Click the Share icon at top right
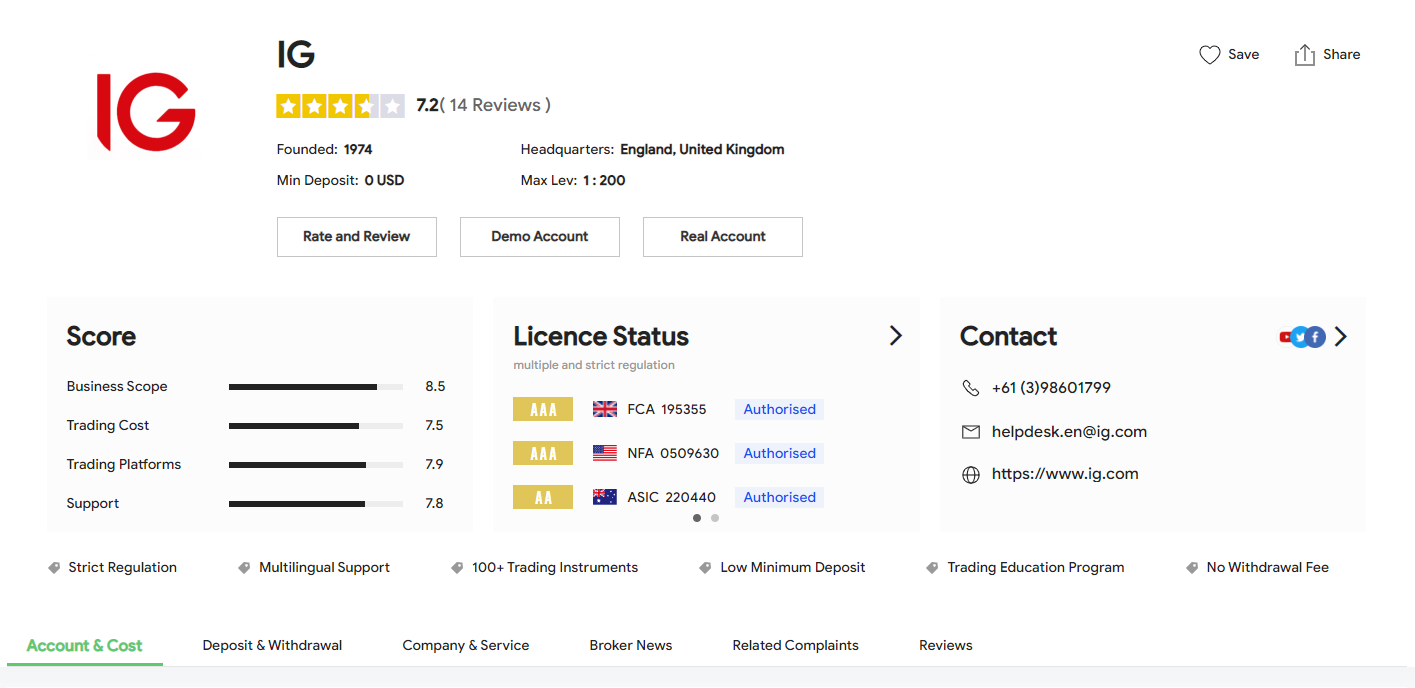Viewport: 1415px width, 688px height. pyautogui.click(x=1304, y=54)
